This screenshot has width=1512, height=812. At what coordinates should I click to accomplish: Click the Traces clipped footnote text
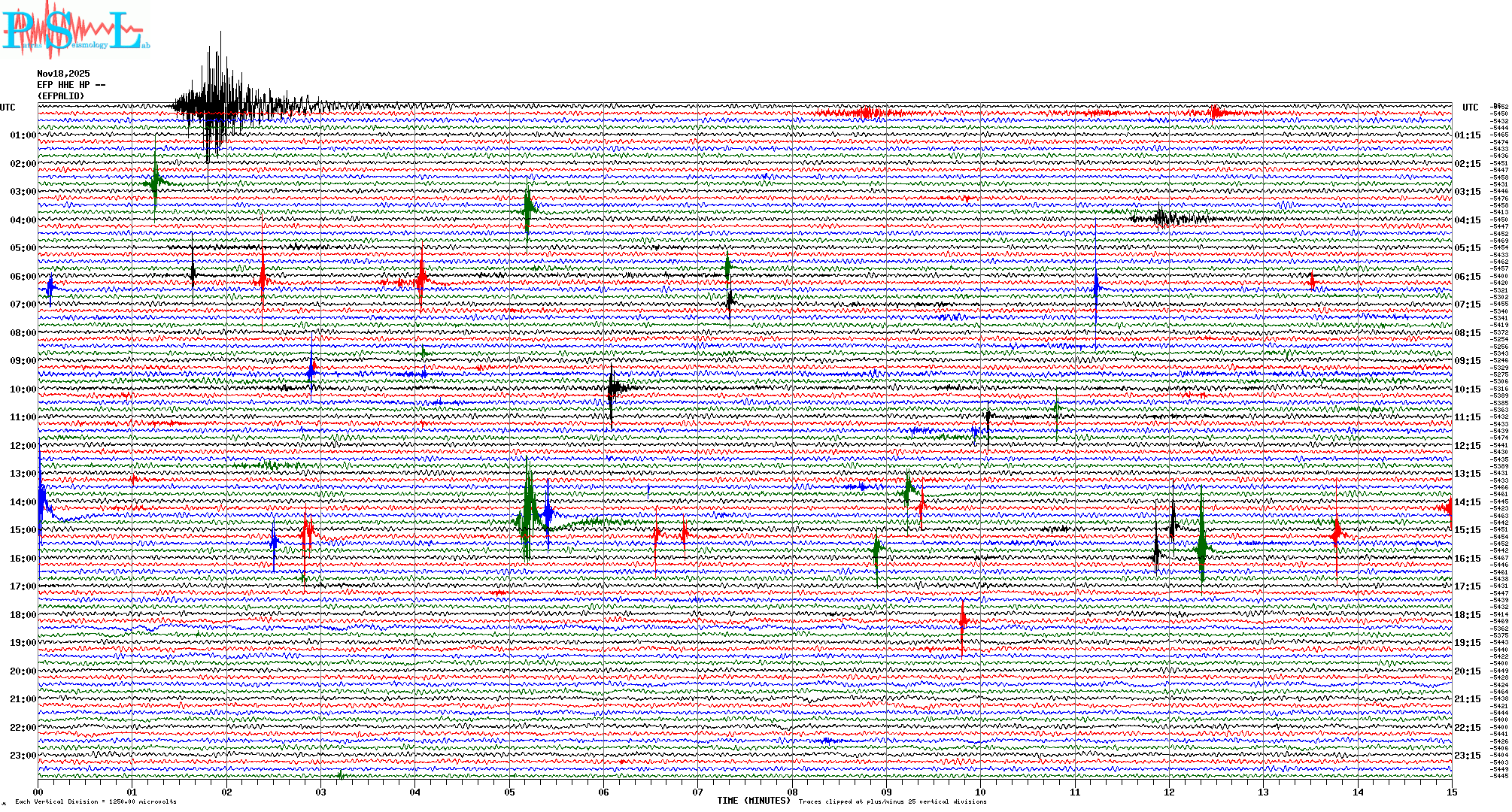click(892, 801)
